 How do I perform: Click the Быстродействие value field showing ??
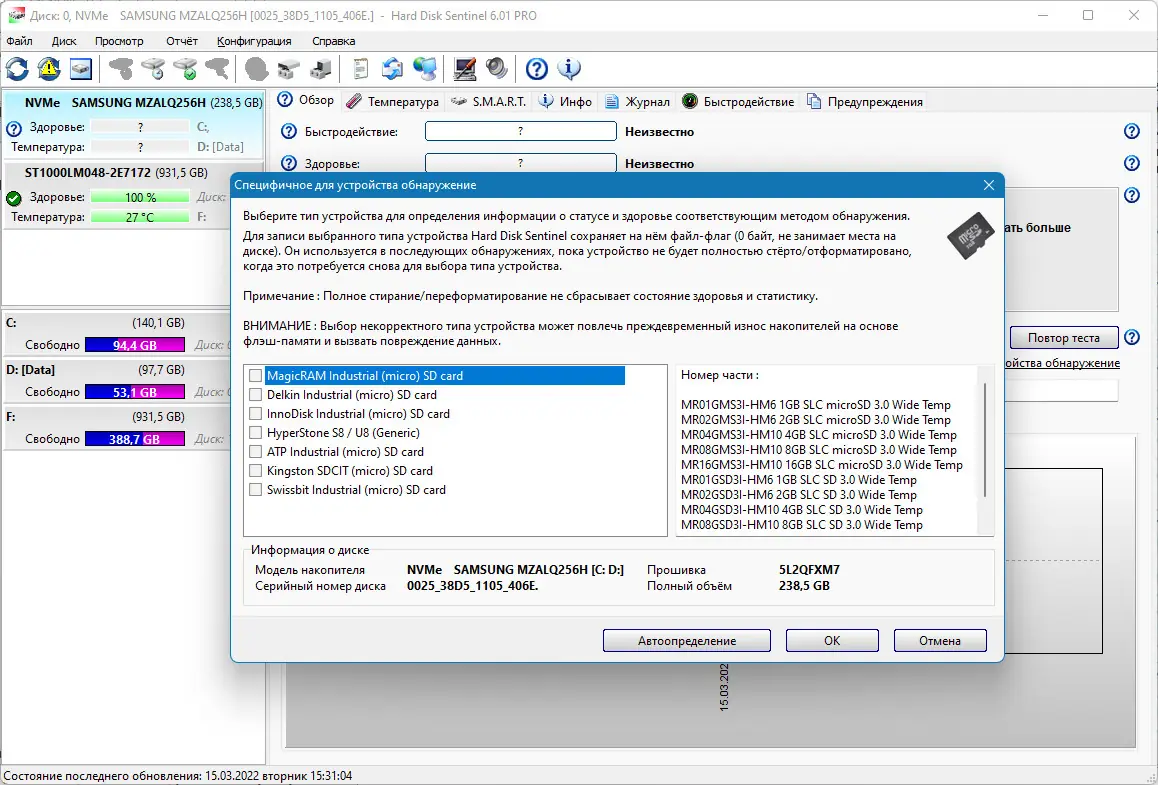tap(521, 131)
